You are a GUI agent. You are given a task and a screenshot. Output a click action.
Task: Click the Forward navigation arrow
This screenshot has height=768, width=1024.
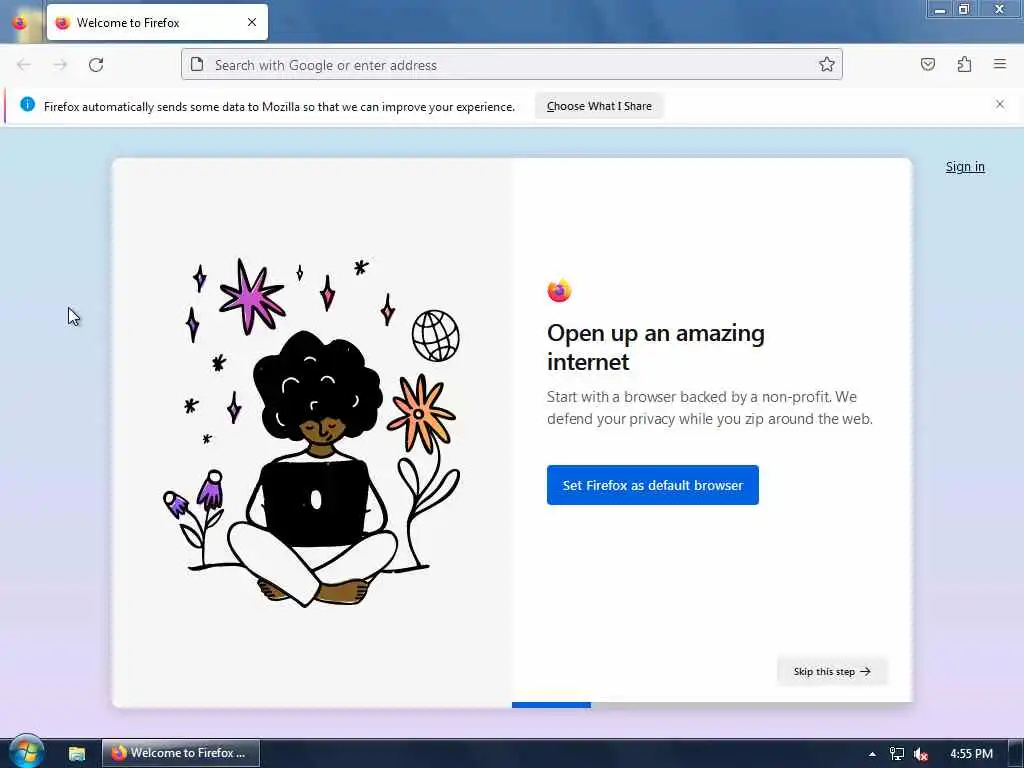tap(60, 65)
